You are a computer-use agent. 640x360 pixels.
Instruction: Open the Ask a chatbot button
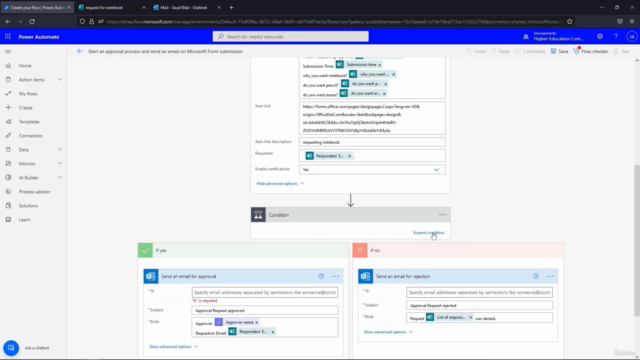coord(11,348)
